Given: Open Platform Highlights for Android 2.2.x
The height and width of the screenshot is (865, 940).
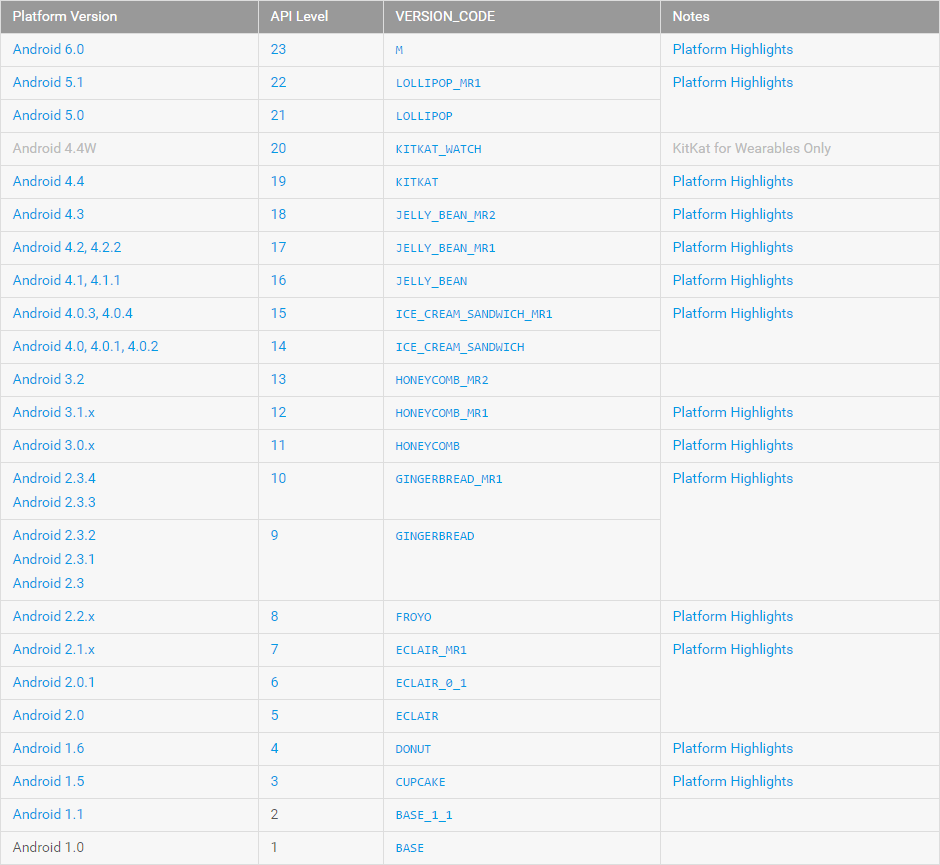Looking at the screenshot, I should [x=732, y=616].
